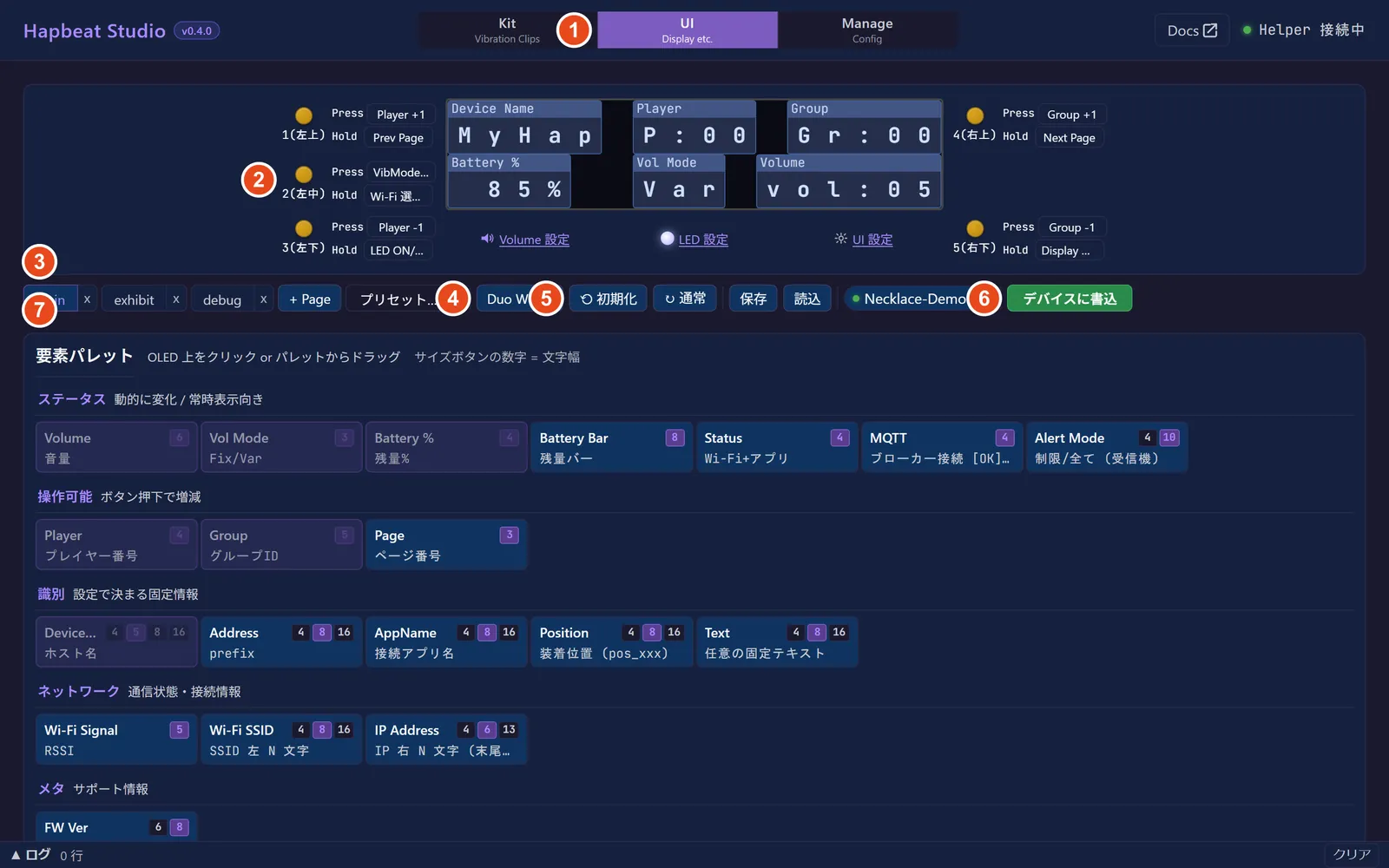Add IP Address with size 13
Image resolution: width=1389 pixels, height=868 pixels.
point(509,730)
